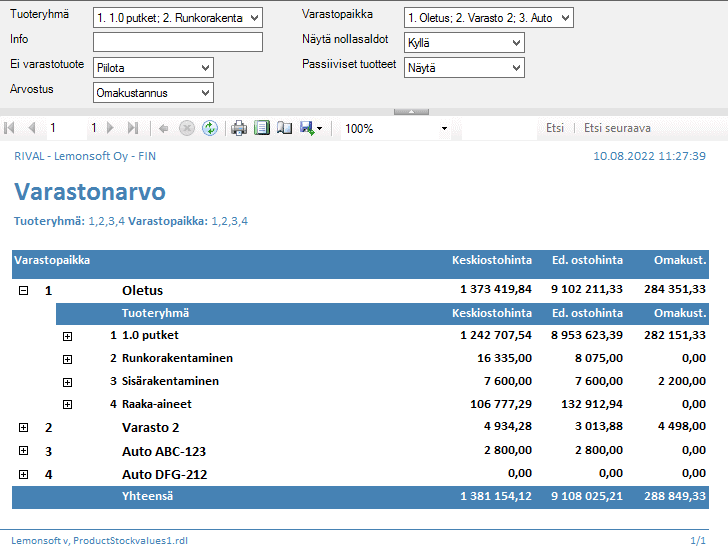Click the page setup icon
This screenshot has height=554, width=728.
point(284,128)
